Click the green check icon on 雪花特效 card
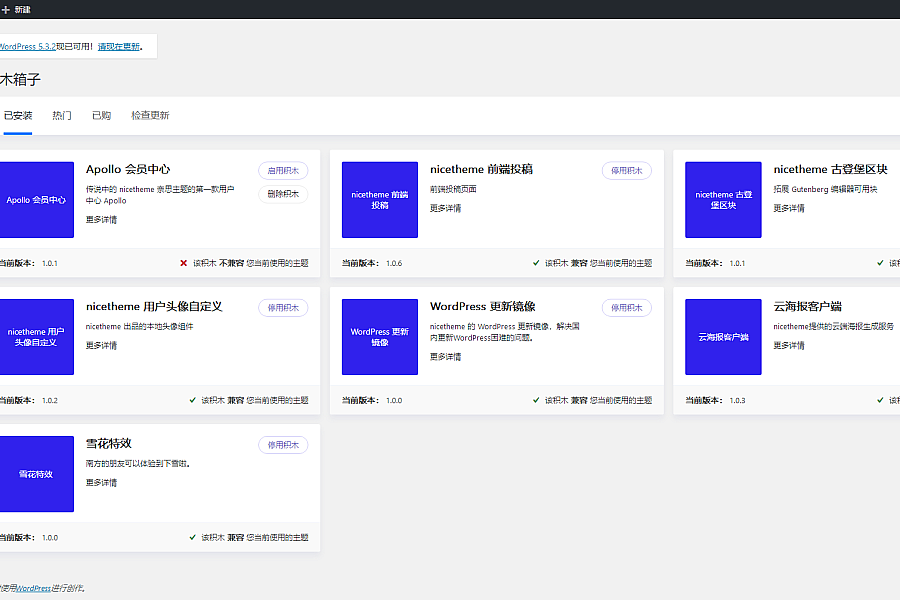Screen dimensions: 900x600 (x=193, y=537)
